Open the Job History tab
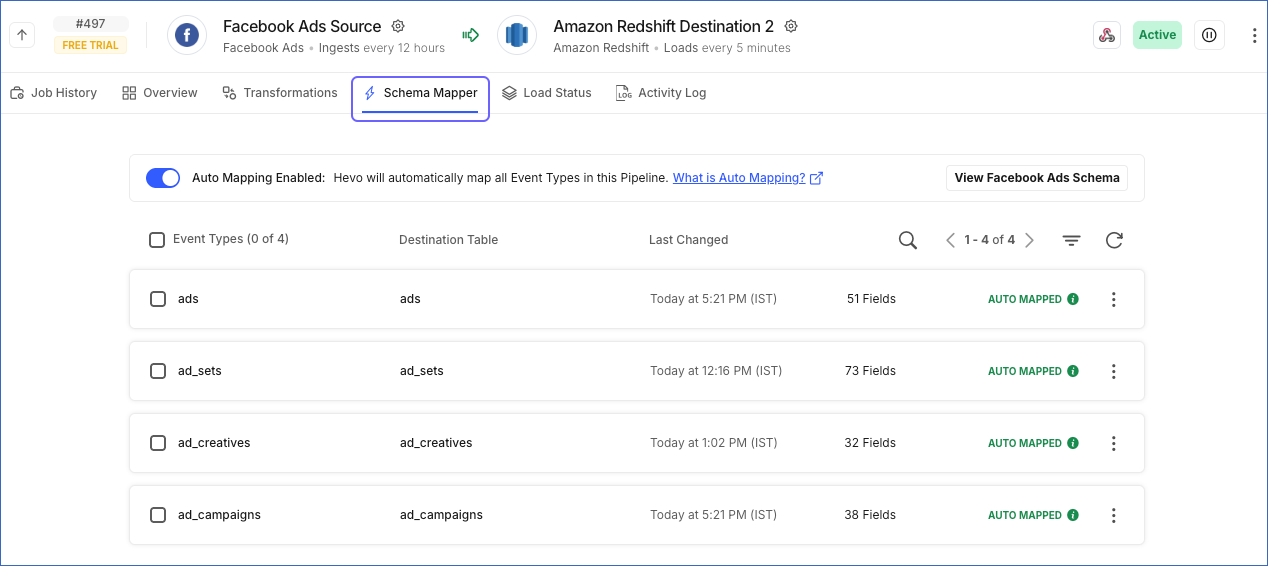This screenshot has height=566, width=1268. tap(54, 93)
